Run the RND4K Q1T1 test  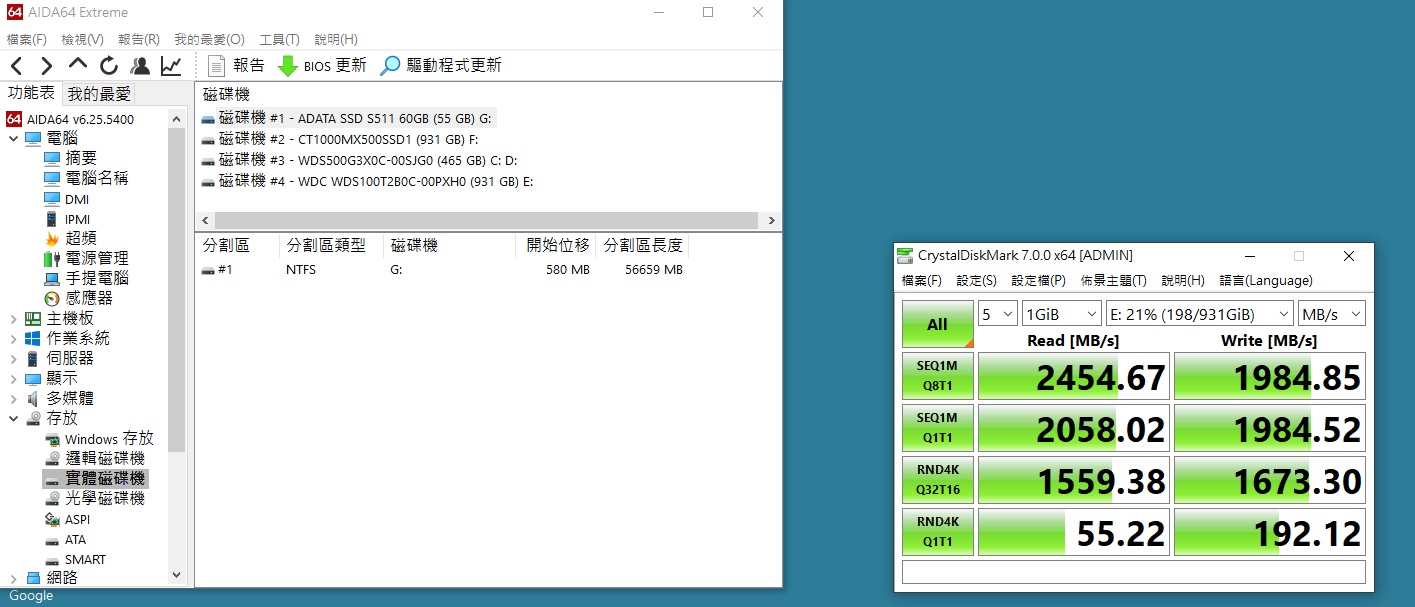(937, 532)
